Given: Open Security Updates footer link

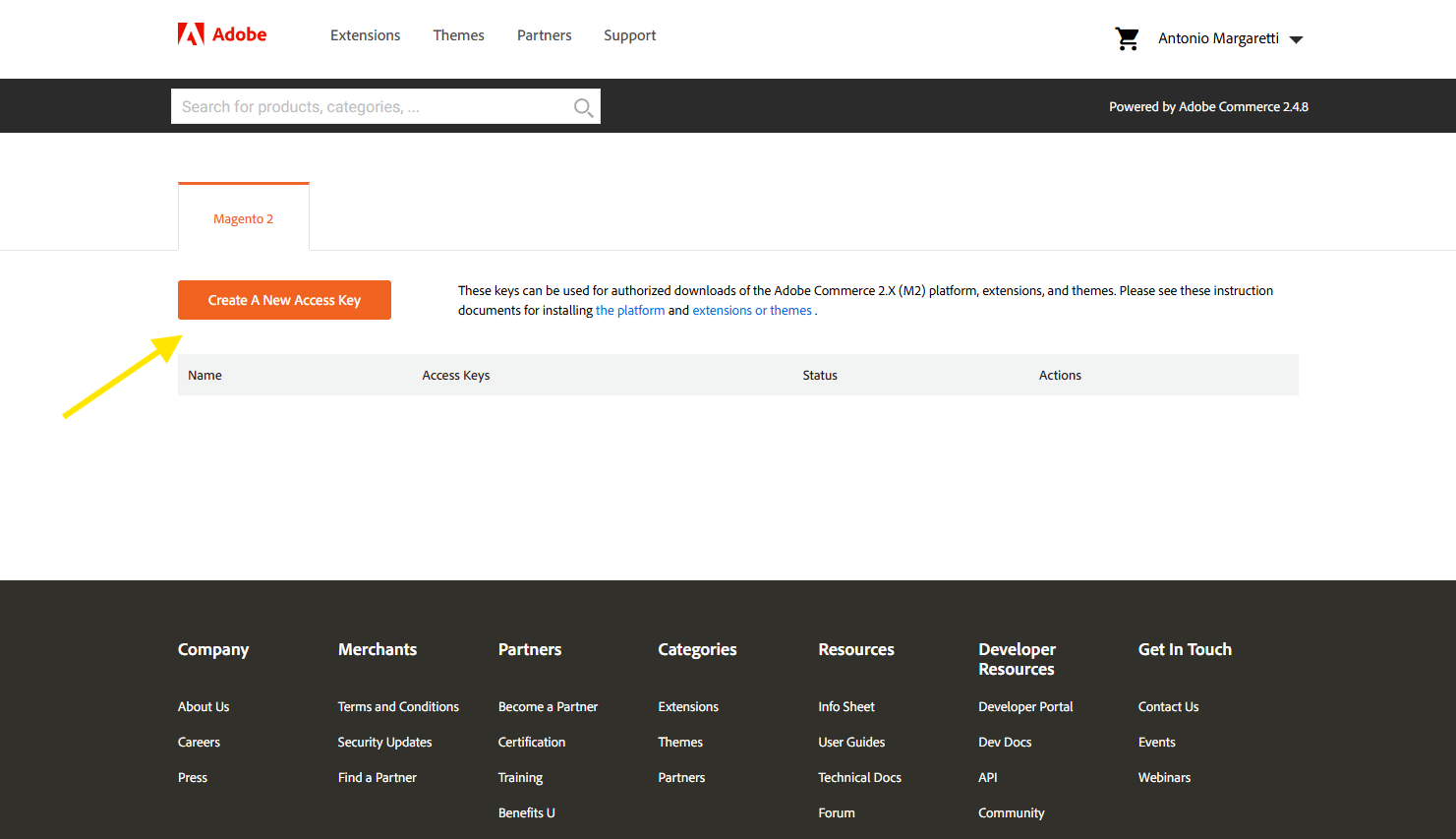Looking at the screenshot, I should click(x=384, y=742).
